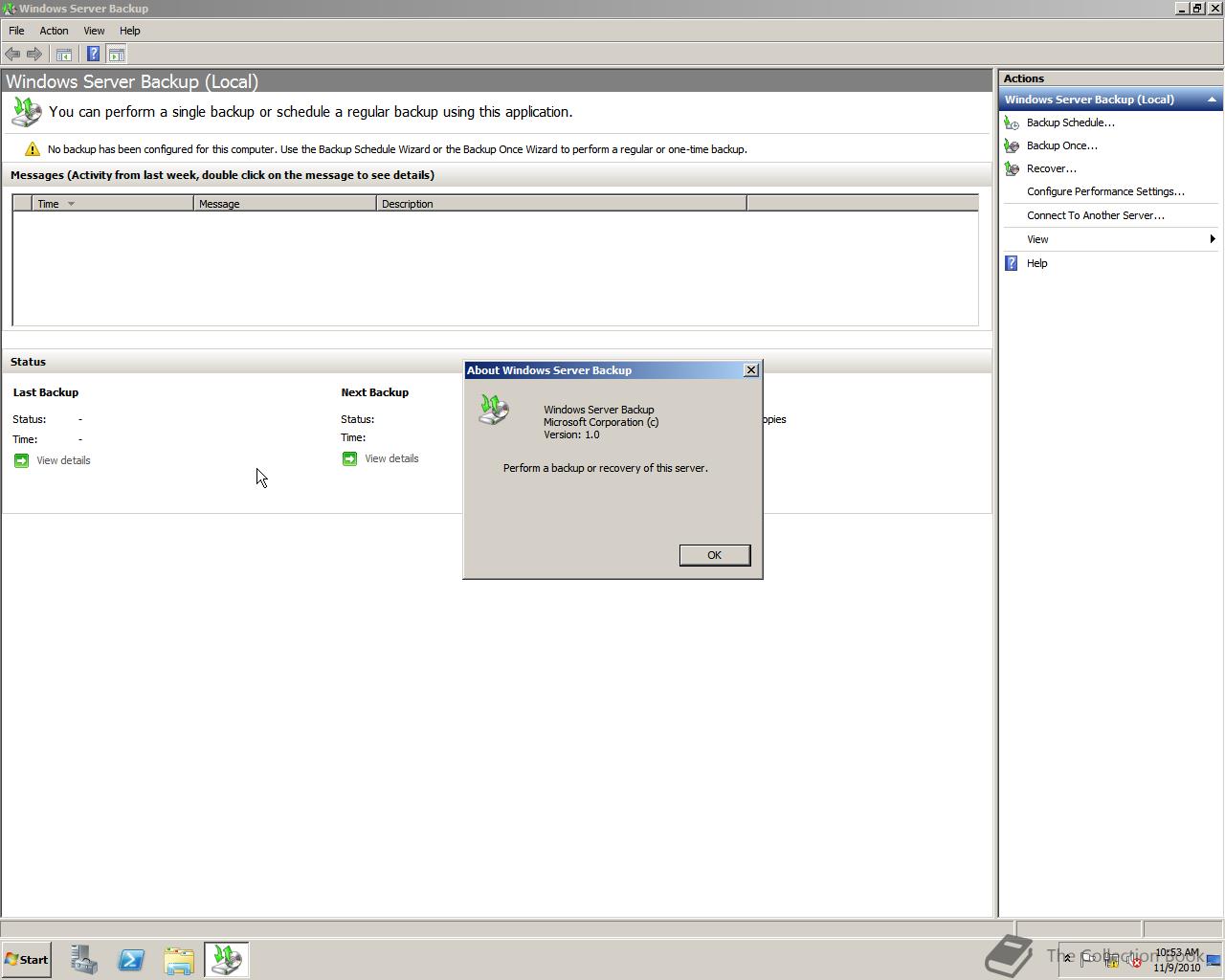This screenshot has height=980, width=1225.
Task: Show hidden tray icons chevron
Action: [1068, 958]
